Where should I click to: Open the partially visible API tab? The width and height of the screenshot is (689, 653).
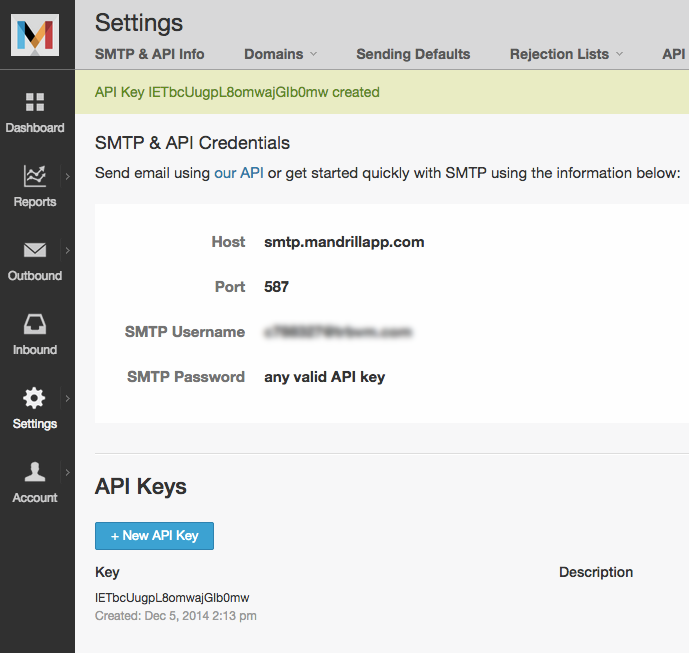[674, 54]
